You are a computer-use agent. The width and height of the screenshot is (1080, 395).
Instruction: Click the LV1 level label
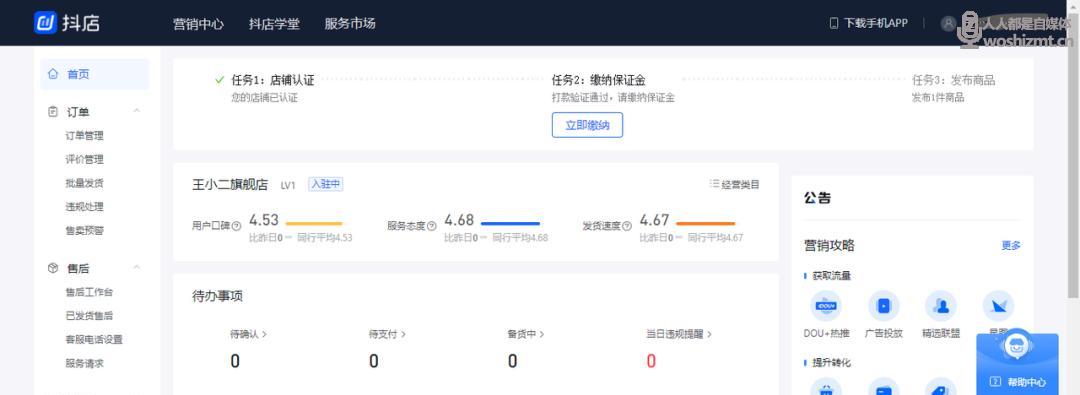coord(288,185)
